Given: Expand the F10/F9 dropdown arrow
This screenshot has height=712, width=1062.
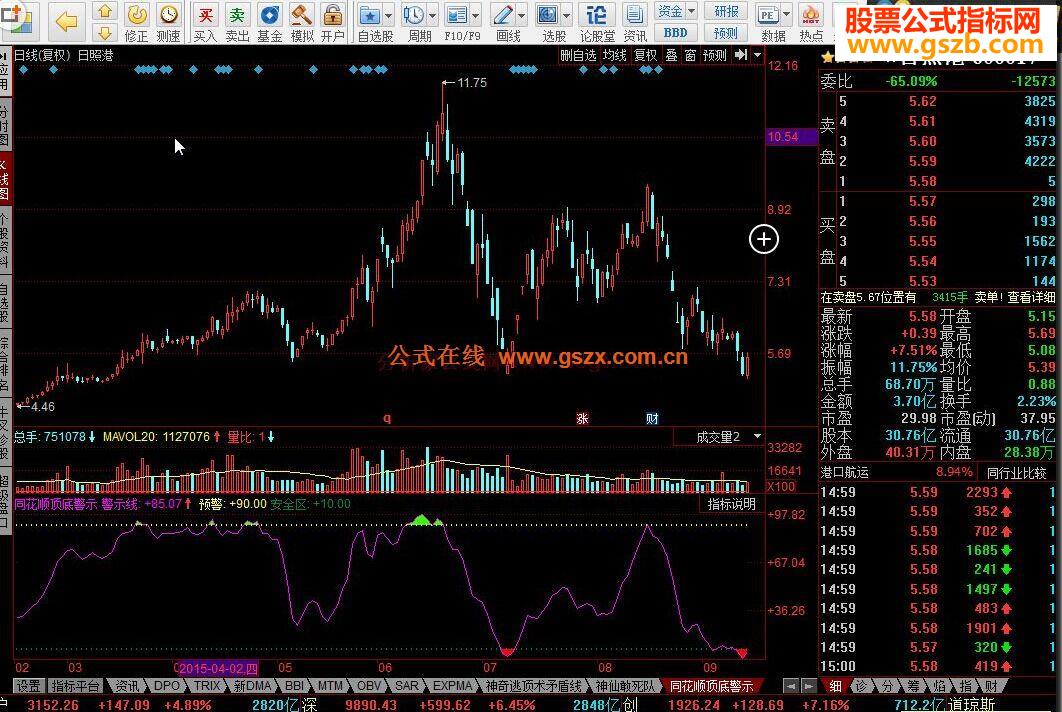Looking at the screenshot, I should coord(476,15).
